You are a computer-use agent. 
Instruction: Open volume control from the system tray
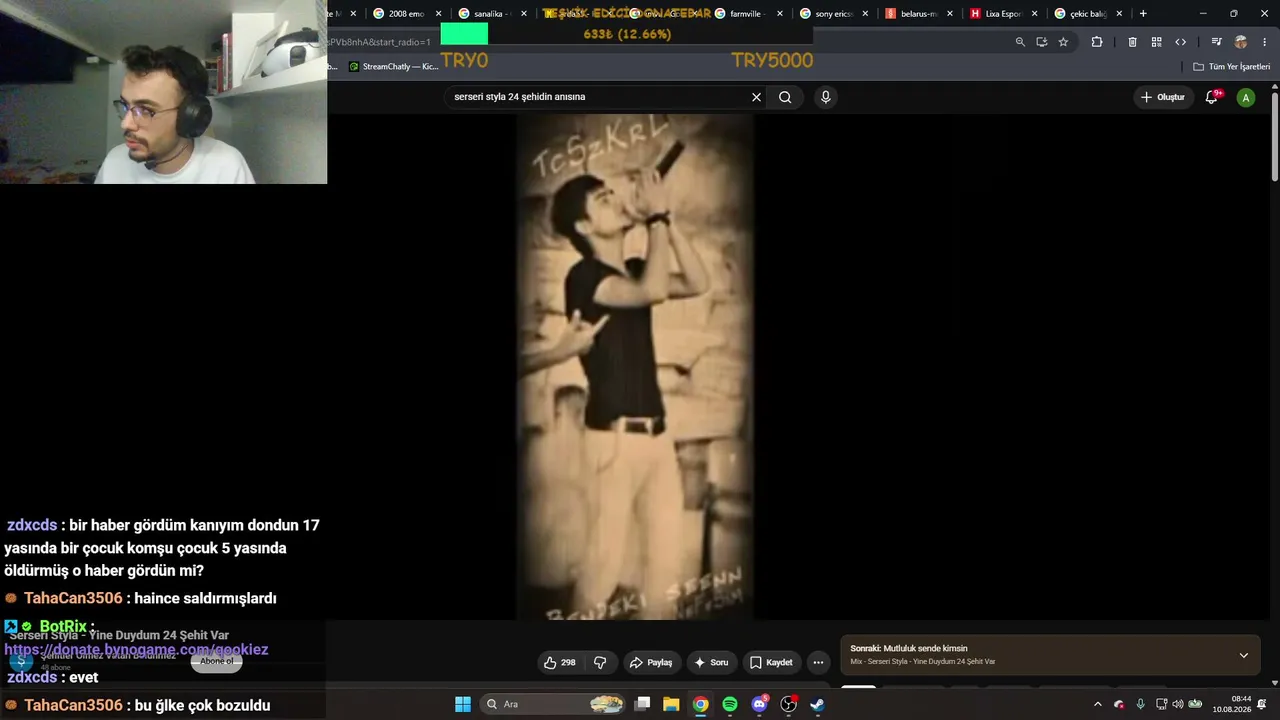click(x=1177, y=704)
